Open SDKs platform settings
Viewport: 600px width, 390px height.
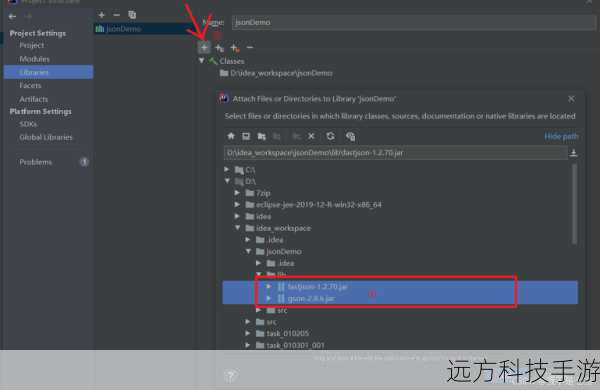click(x=28, y=124)
